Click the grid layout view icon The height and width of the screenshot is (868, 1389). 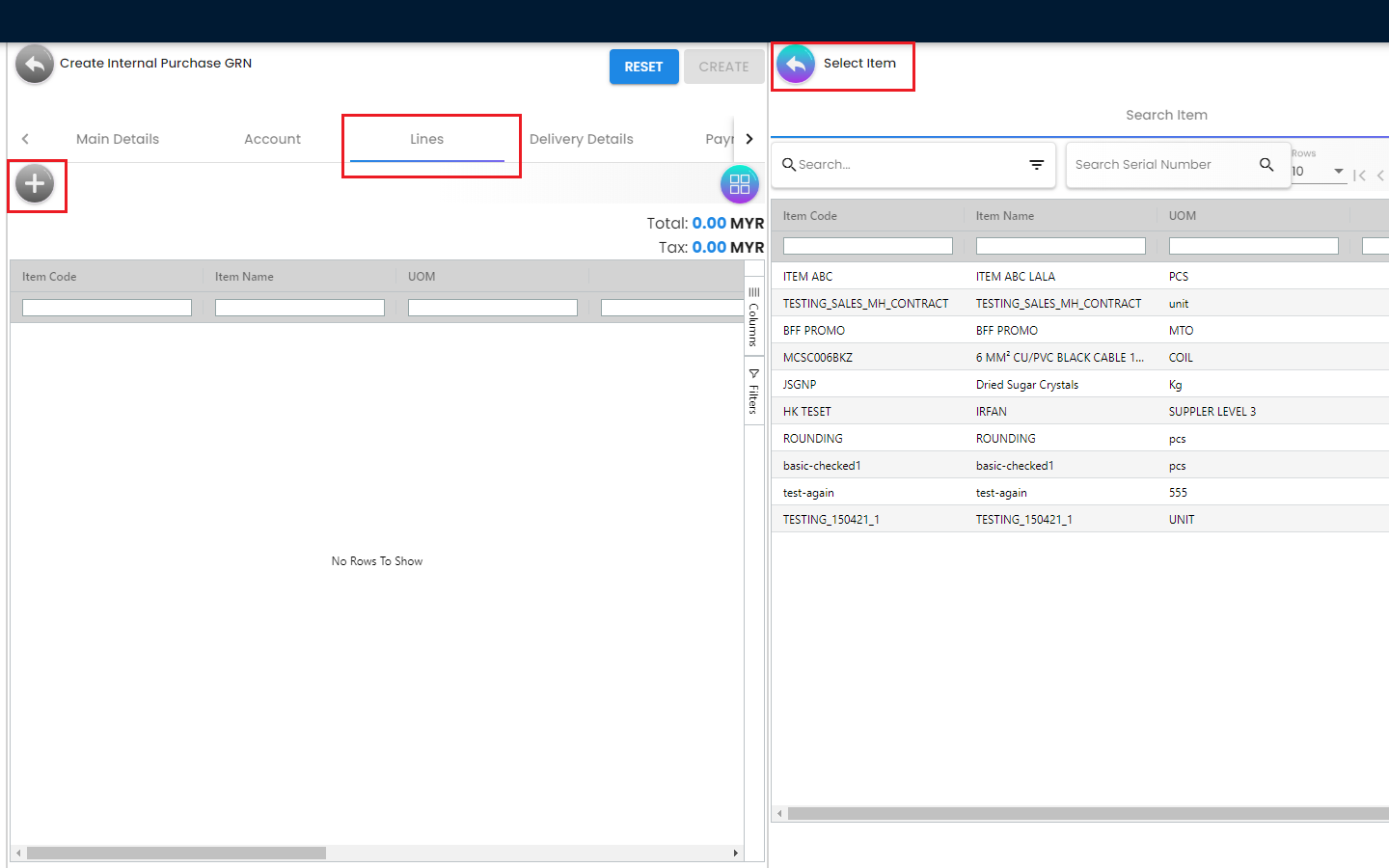click(739, 184)
